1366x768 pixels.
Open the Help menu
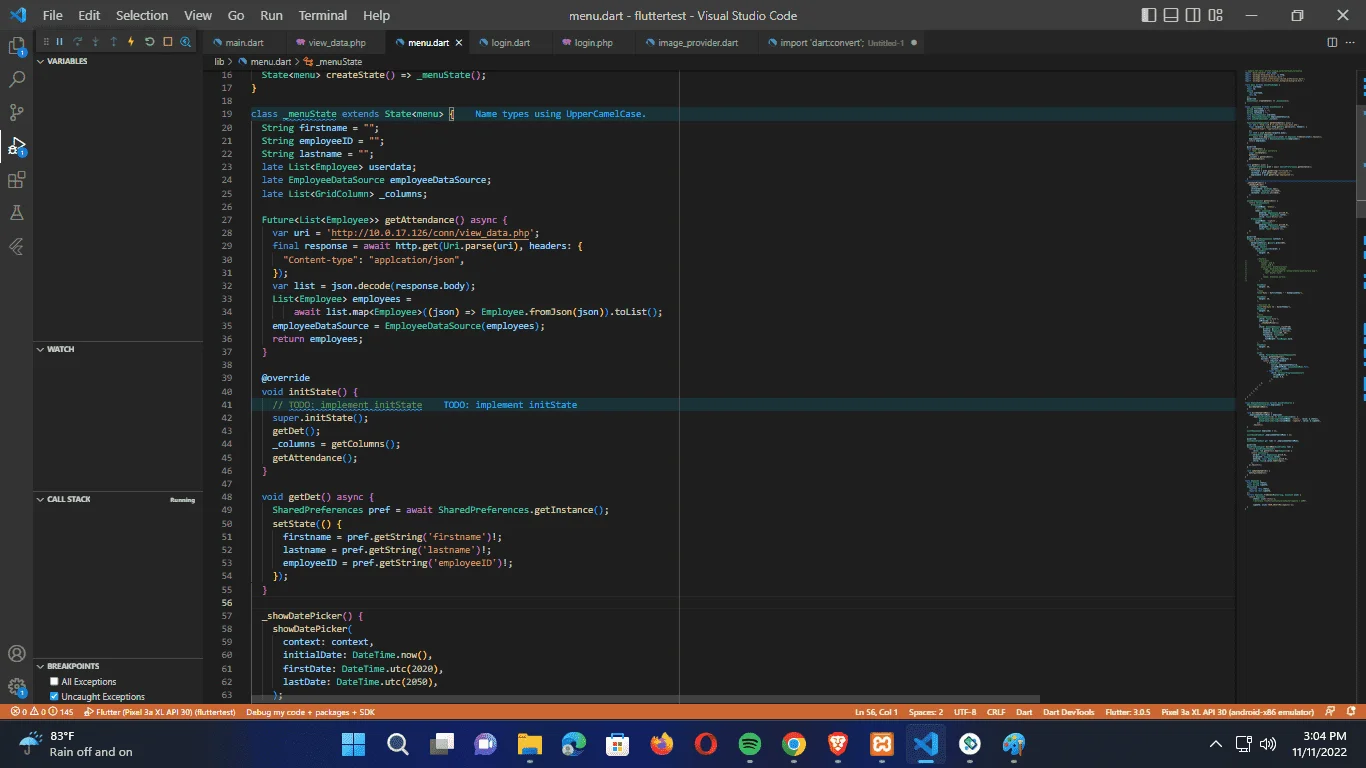377,15
